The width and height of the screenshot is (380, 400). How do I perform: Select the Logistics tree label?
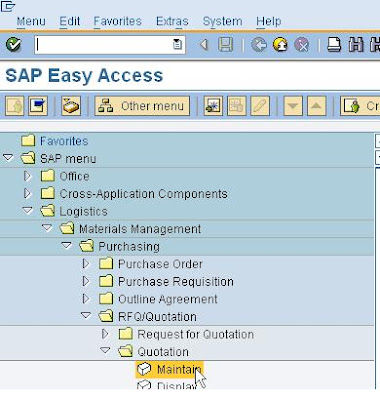(83, 212)
